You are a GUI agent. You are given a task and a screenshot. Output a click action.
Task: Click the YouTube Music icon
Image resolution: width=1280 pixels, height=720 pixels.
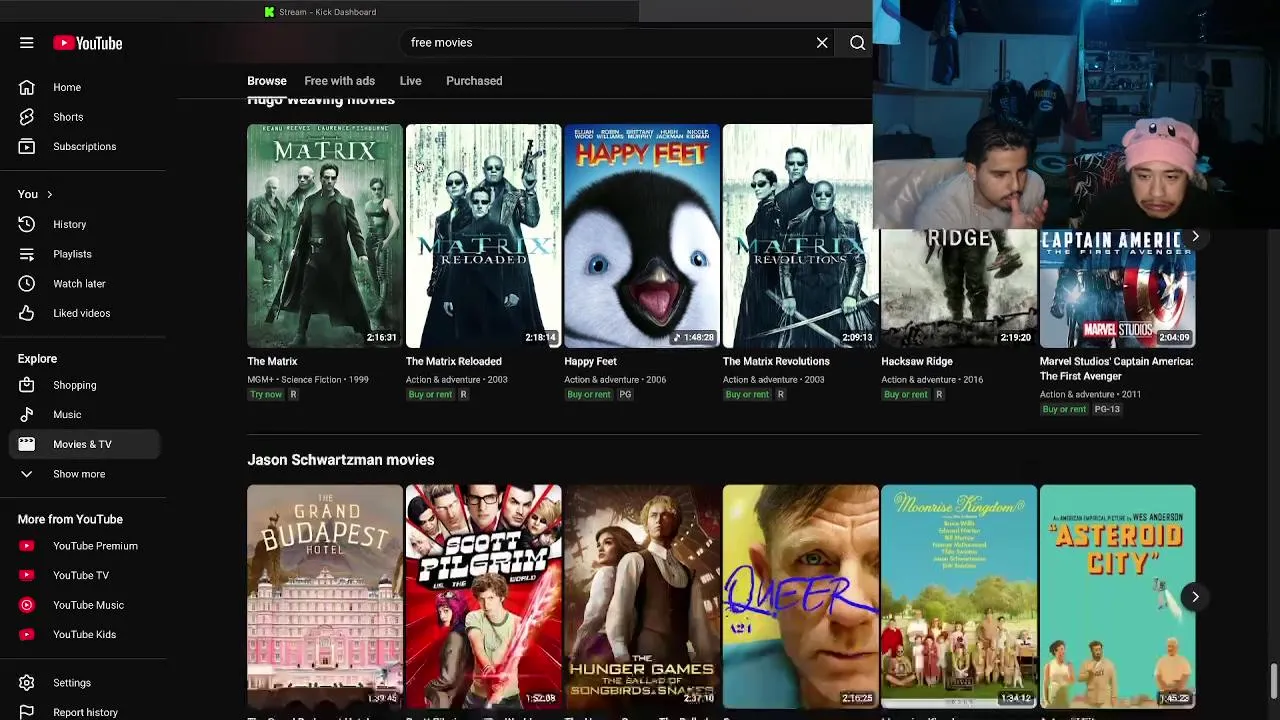tap(27, 605)
